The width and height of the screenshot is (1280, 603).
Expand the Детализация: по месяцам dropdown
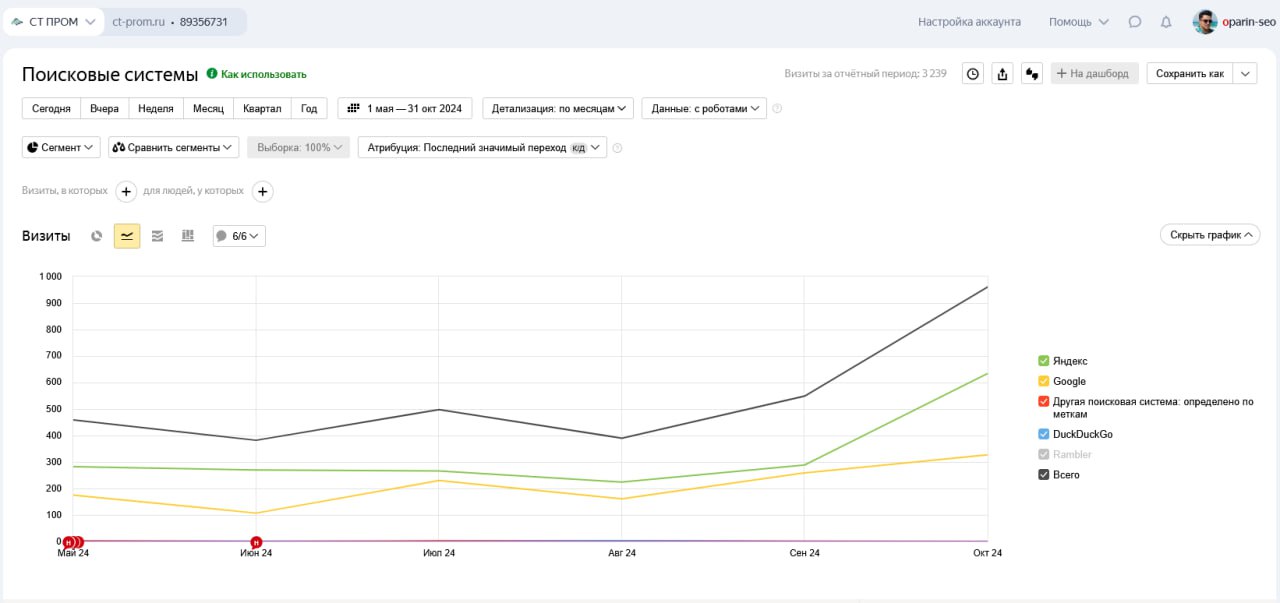(558, 108)
